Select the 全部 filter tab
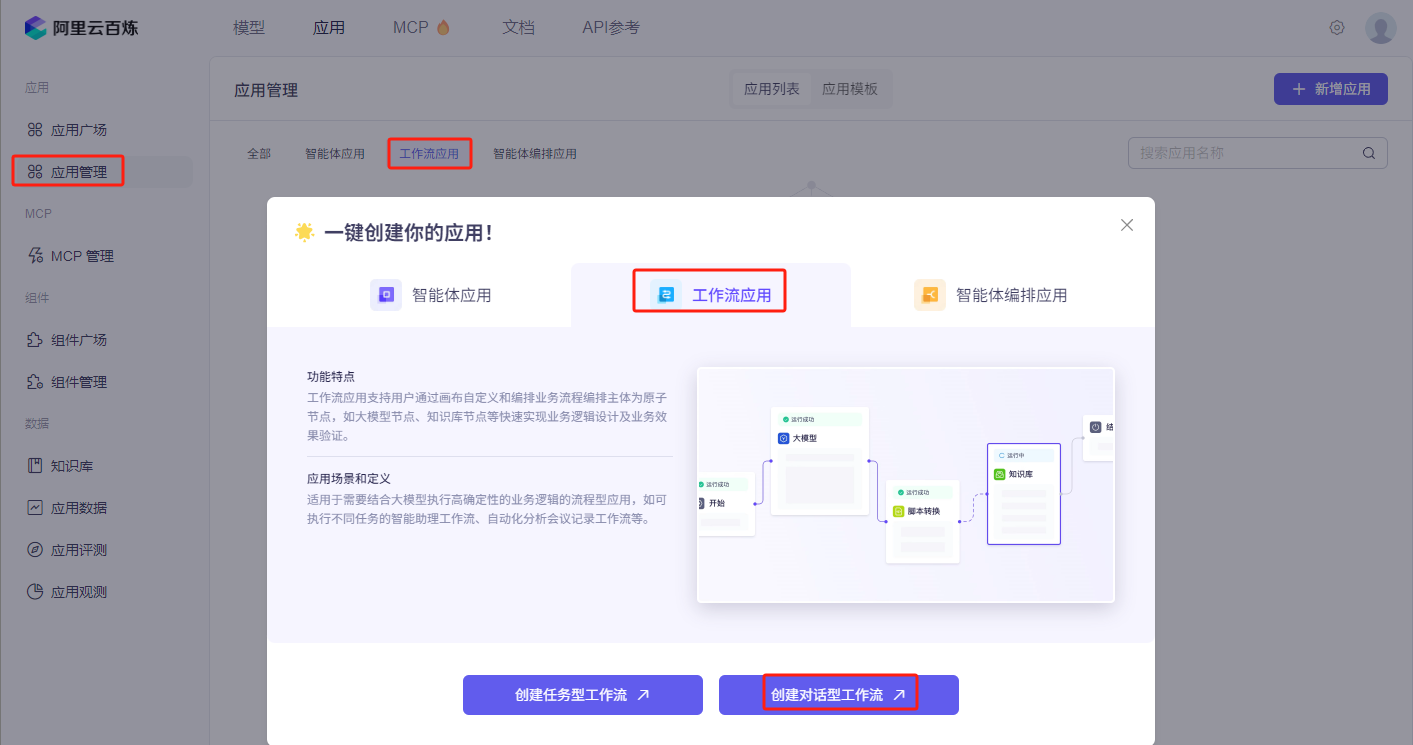The image size is (1413, 745). coord(259,154)
